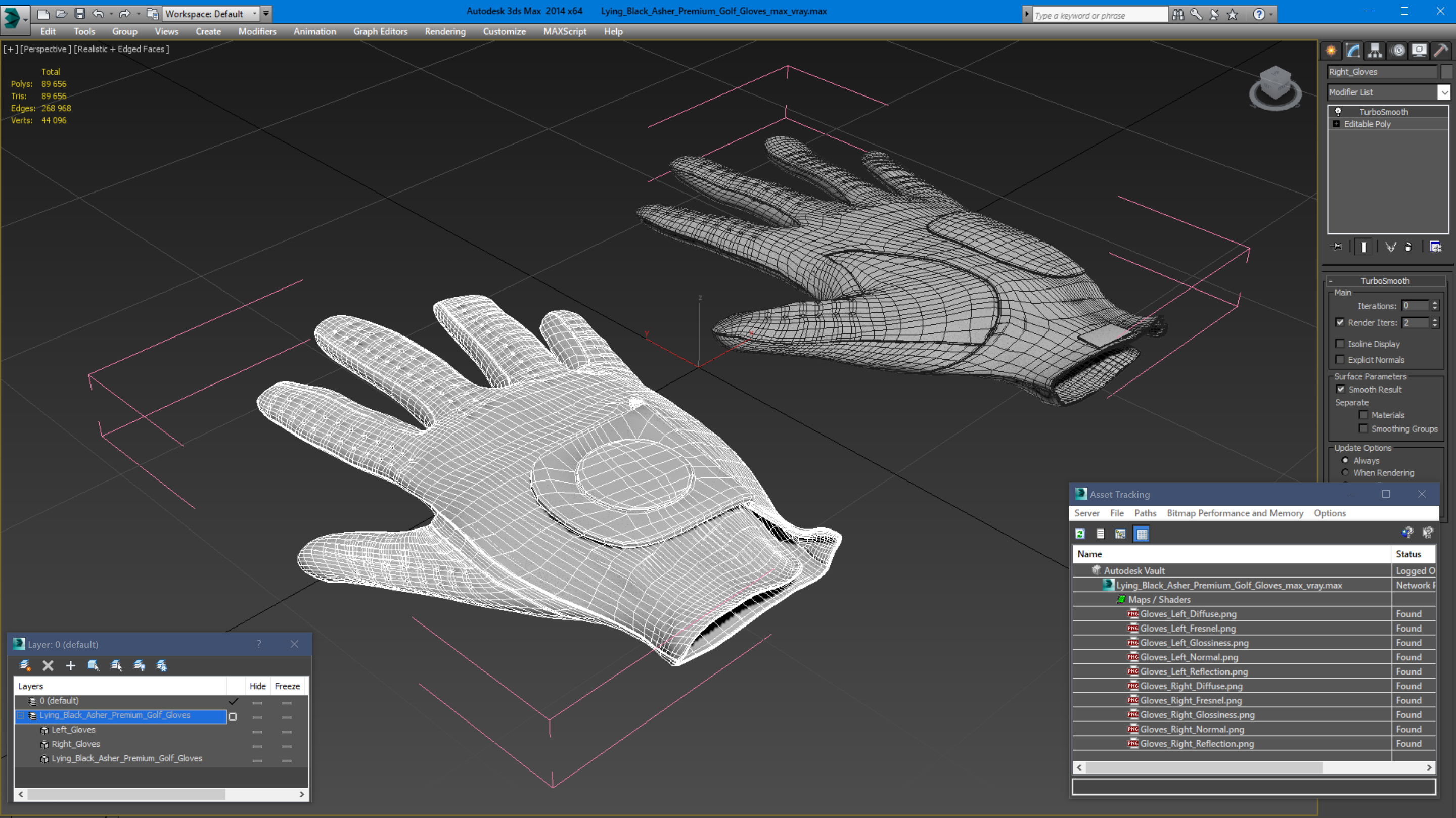The width and height of the screenshot is (1456, 818).
Task: Enable the Isoline Display checkbox
Action: (1340, 344)
